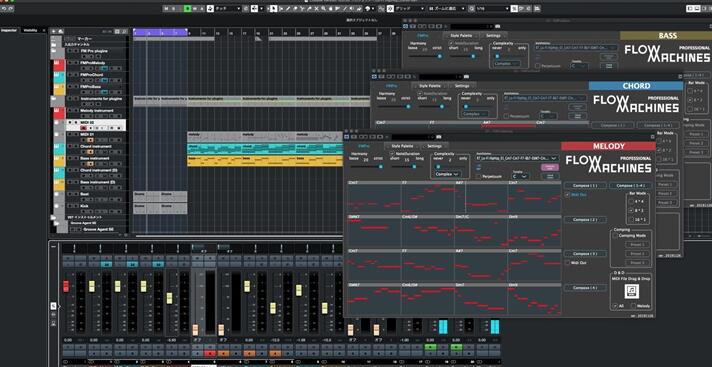Viewport: 712px width, 367px height.
Task: Enable Midi Out checkbox in Melody plugin
Action: (567, 263)
